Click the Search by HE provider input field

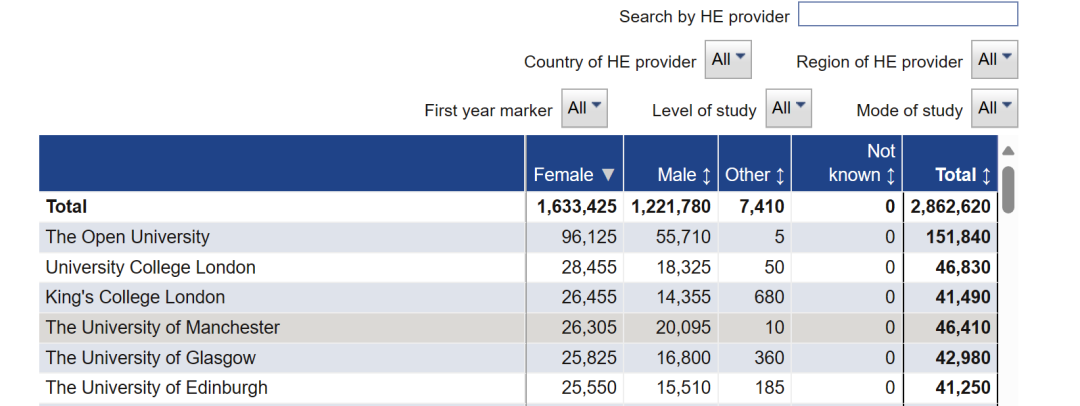click(907, 14)
